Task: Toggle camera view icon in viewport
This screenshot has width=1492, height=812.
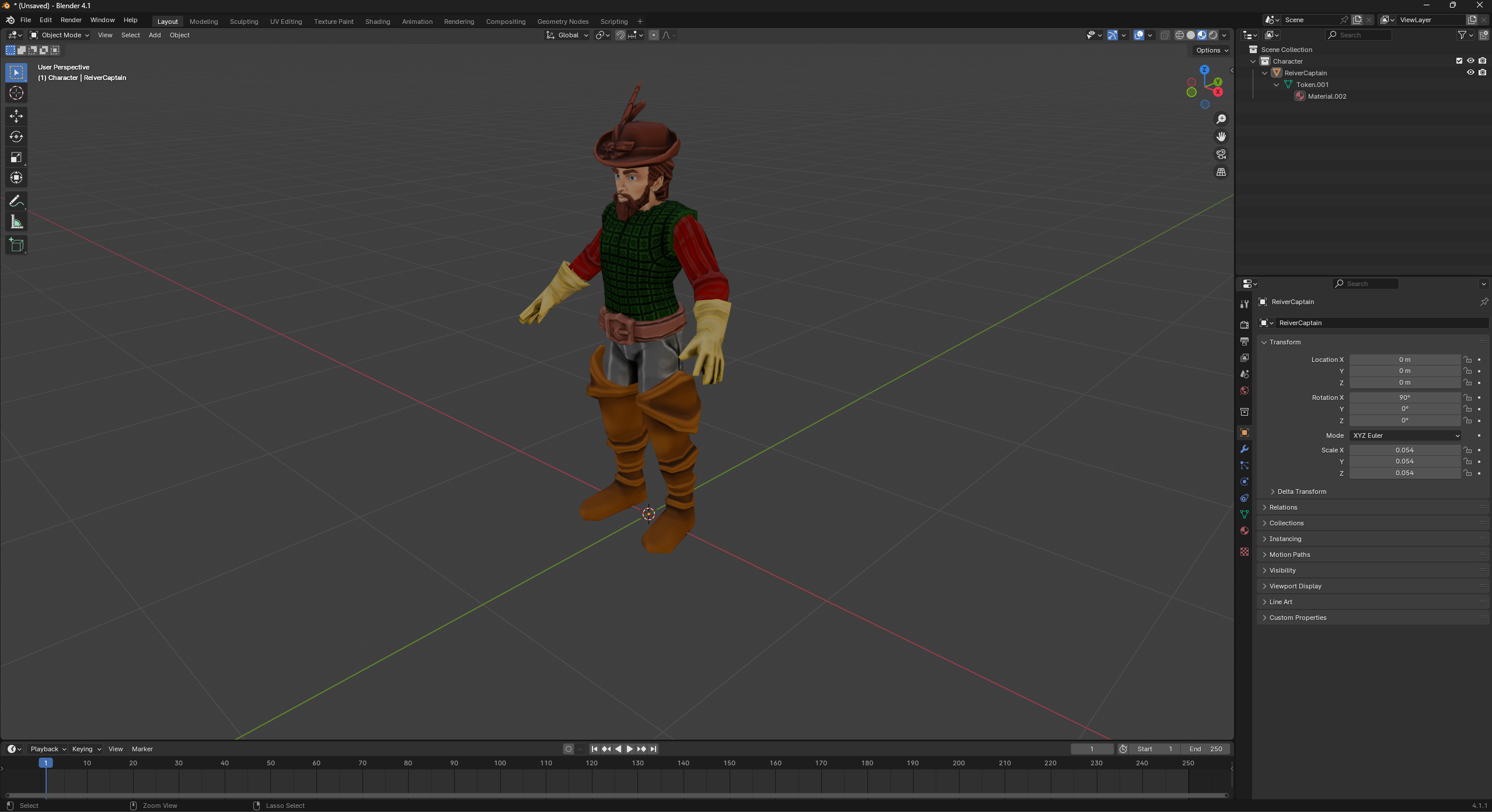Action: tap(1221, 154)
